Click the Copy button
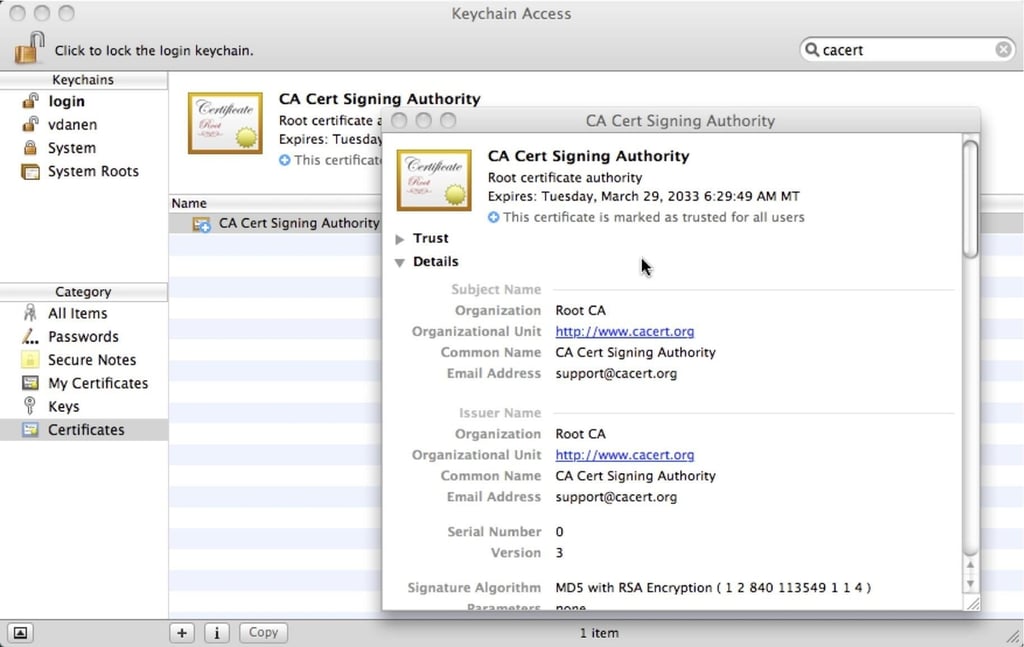 pos(263,632)
